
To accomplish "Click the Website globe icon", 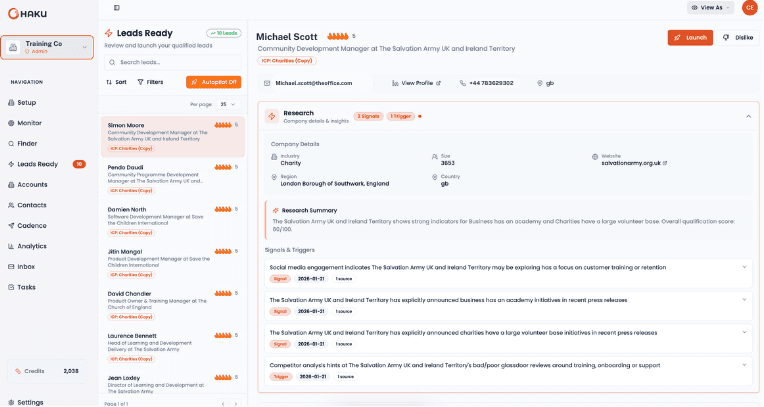I will tap(595, 157).
